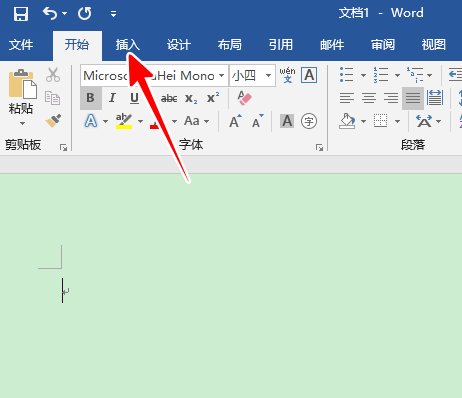The image size is (462, 398).
Task: Apply distributed alignment
Action: [x=435, y=98]
